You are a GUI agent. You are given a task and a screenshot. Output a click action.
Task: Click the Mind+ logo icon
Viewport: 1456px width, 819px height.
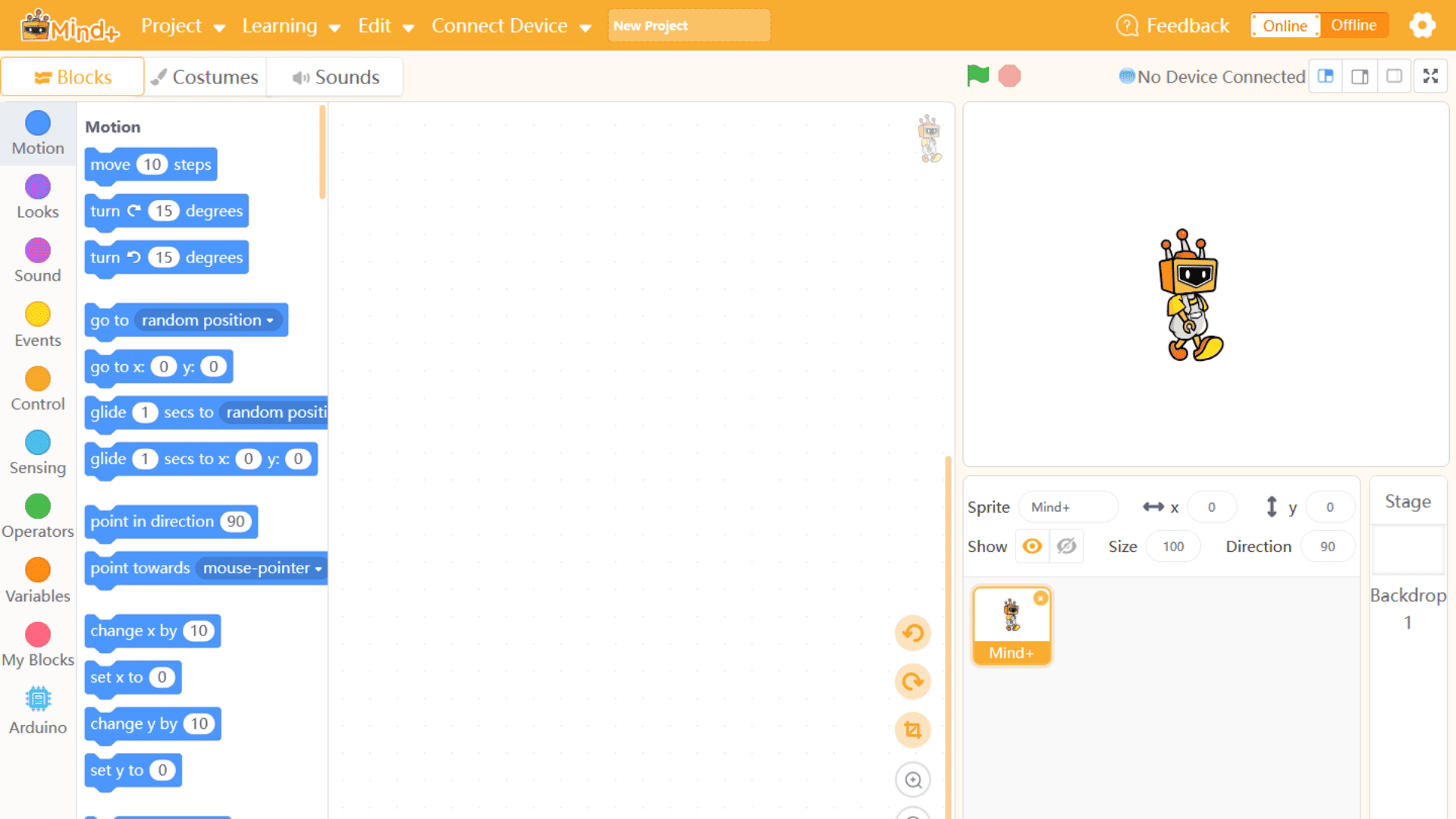click(x=70, y=26)
